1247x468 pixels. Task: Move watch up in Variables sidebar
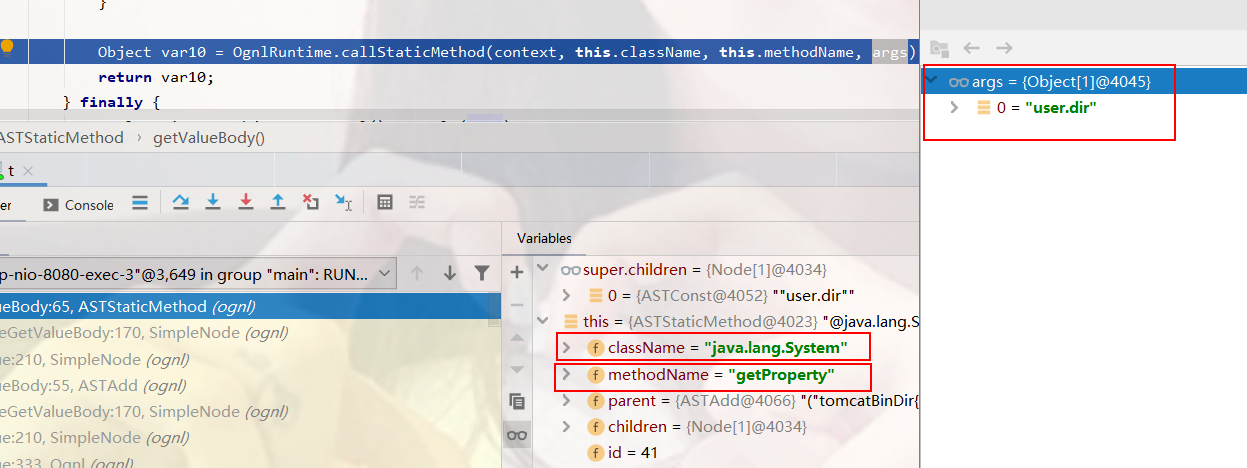[x=517, y=337]
